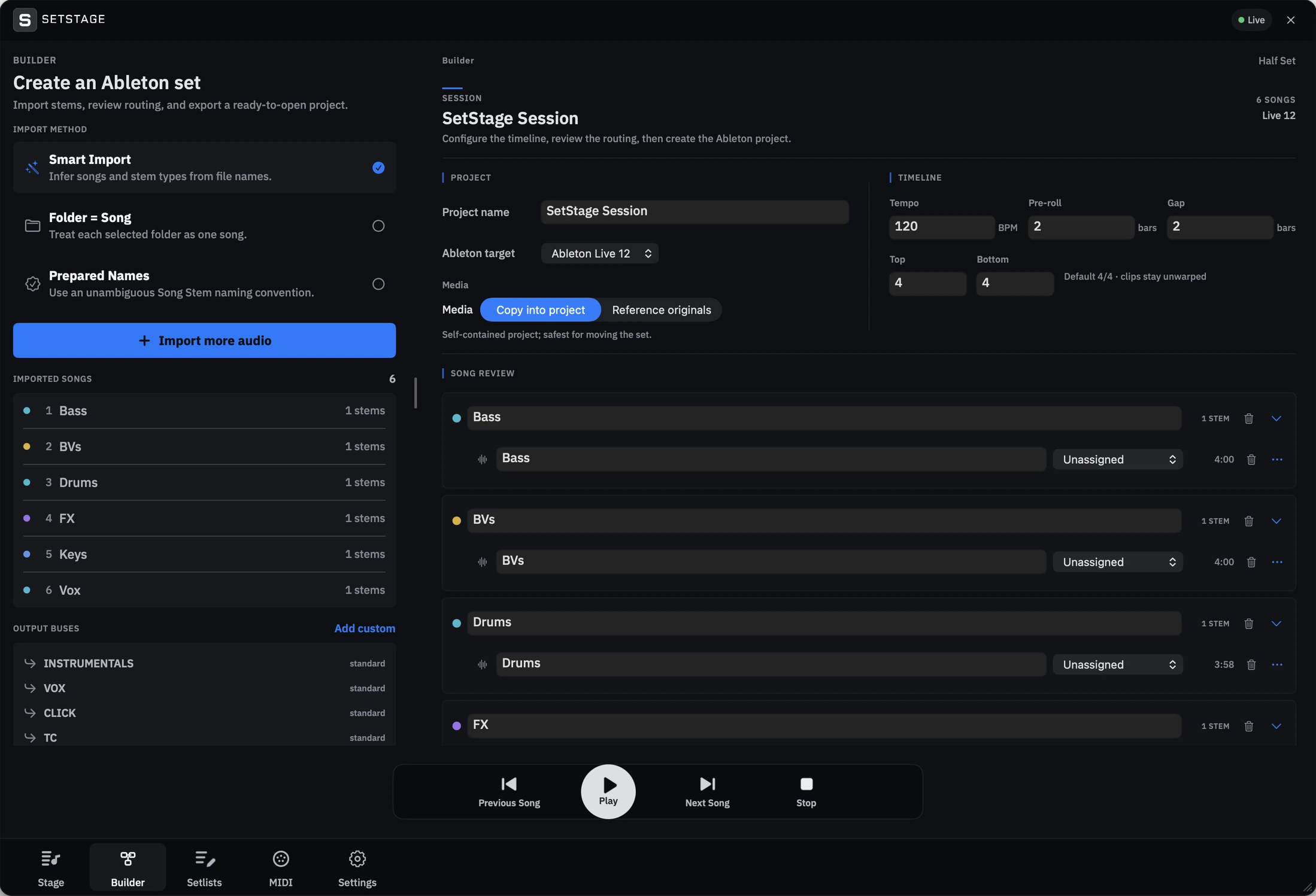Click the Live status indicator

point(1251,20)
